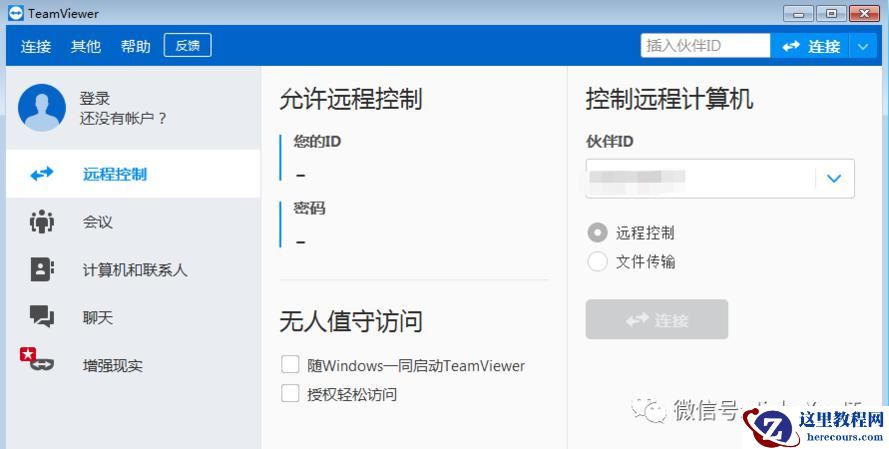Choose the 文件传输 radio button

(597, 261)
